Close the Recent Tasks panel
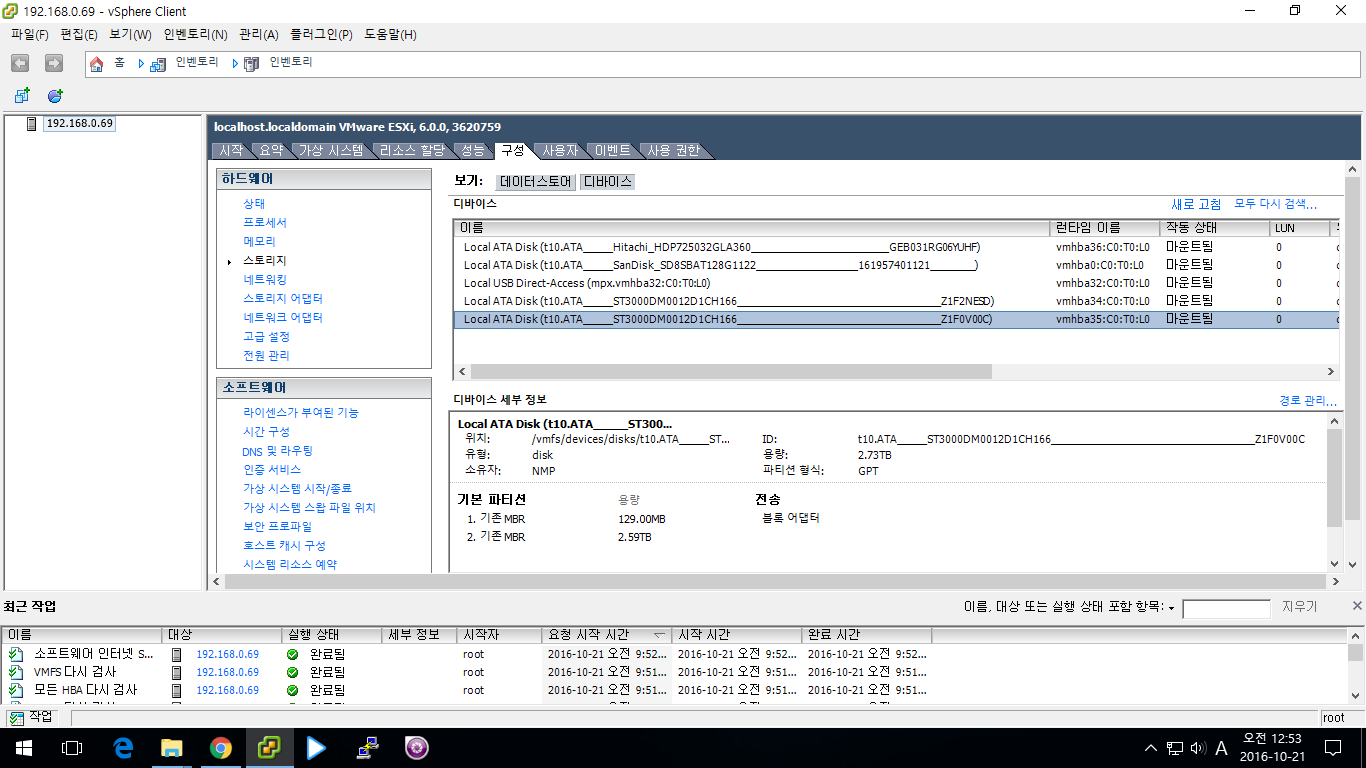The width and height of the screenshot is (1366, 768). (x=1357, y=606)
